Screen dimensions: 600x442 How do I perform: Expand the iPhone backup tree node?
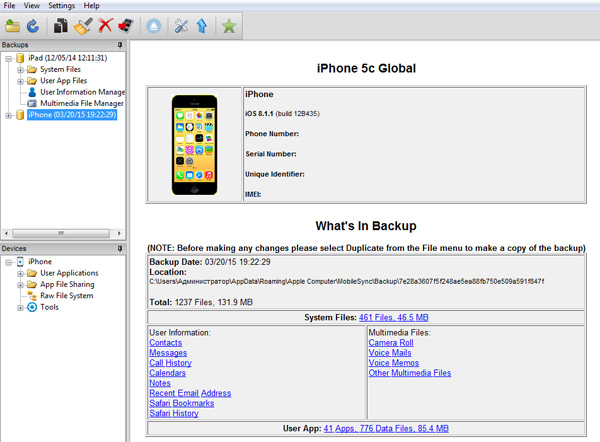[x=9, y=115]
